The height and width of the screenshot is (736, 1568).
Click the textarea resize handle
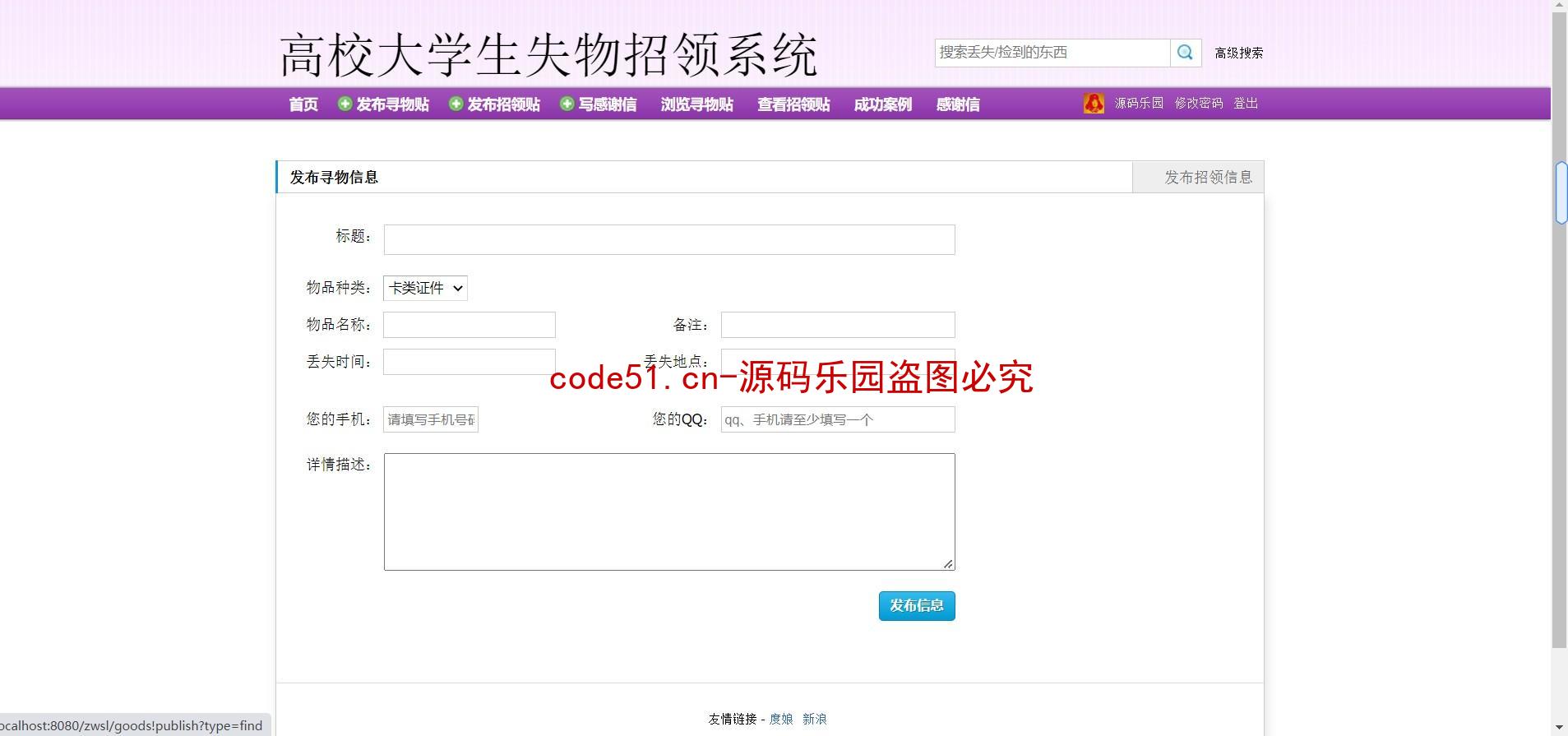point(948,564)
